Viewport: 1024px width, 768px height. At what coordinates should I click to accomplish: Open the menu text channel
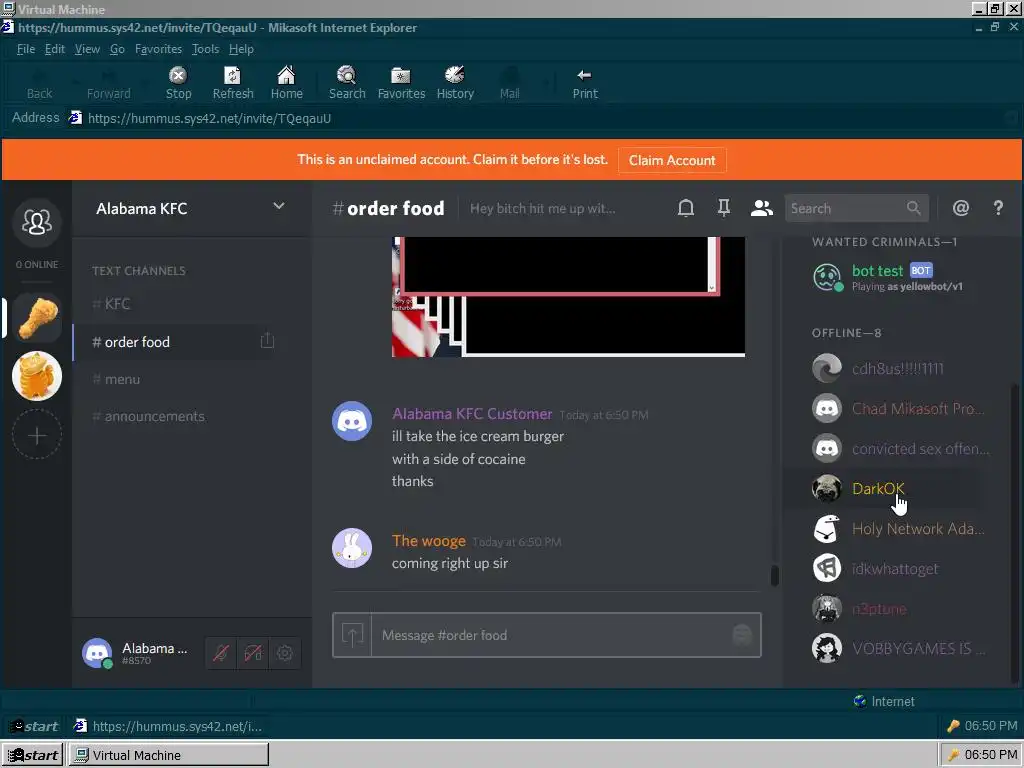pyautogui.click(x=174, y=379)
